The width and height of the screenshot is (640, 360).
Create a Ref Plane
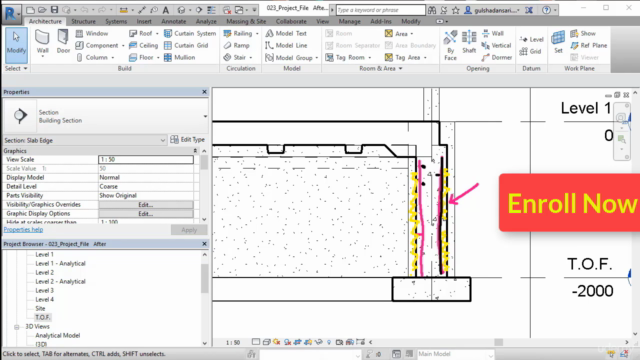pos(589,45)
